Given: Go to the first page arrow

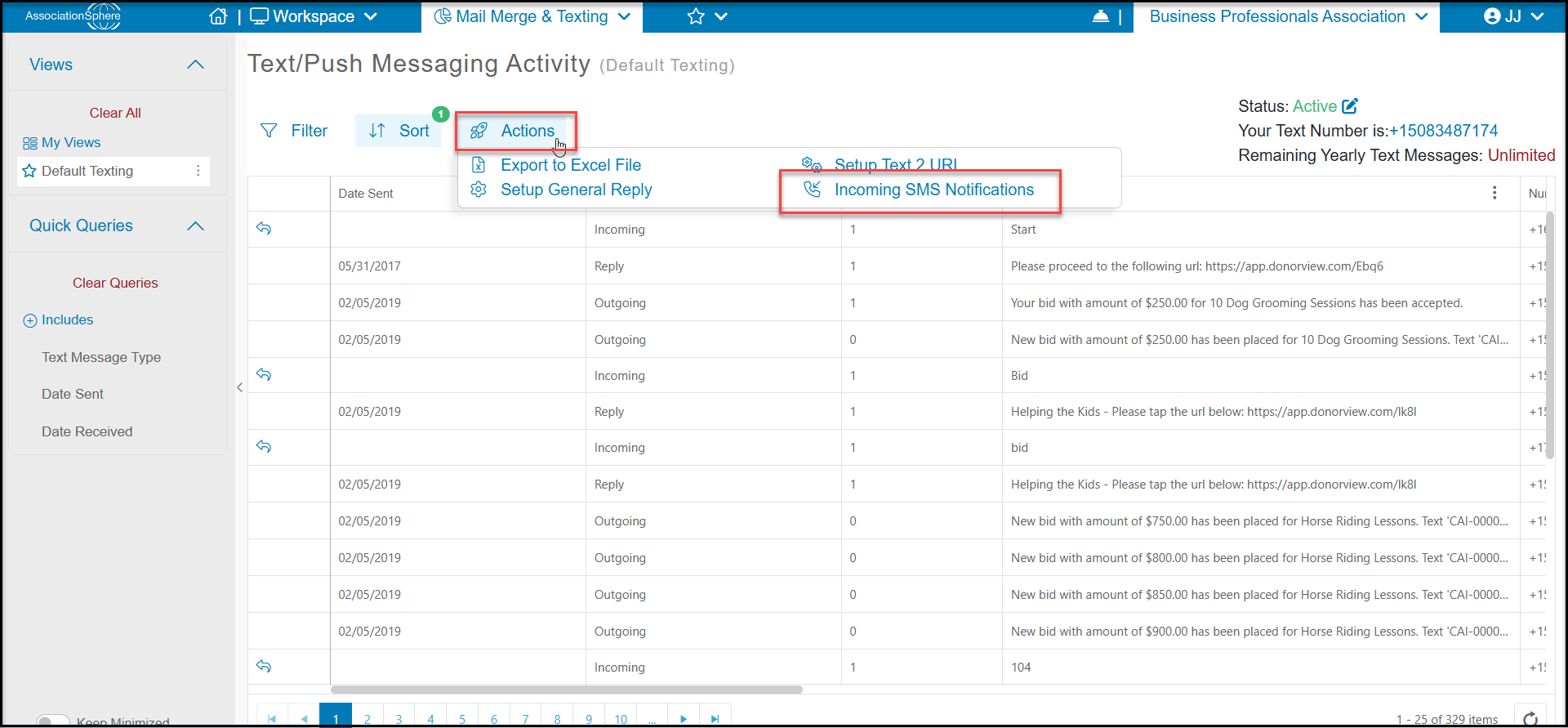Looking at the screenshot, I should [x=272, y=719].
